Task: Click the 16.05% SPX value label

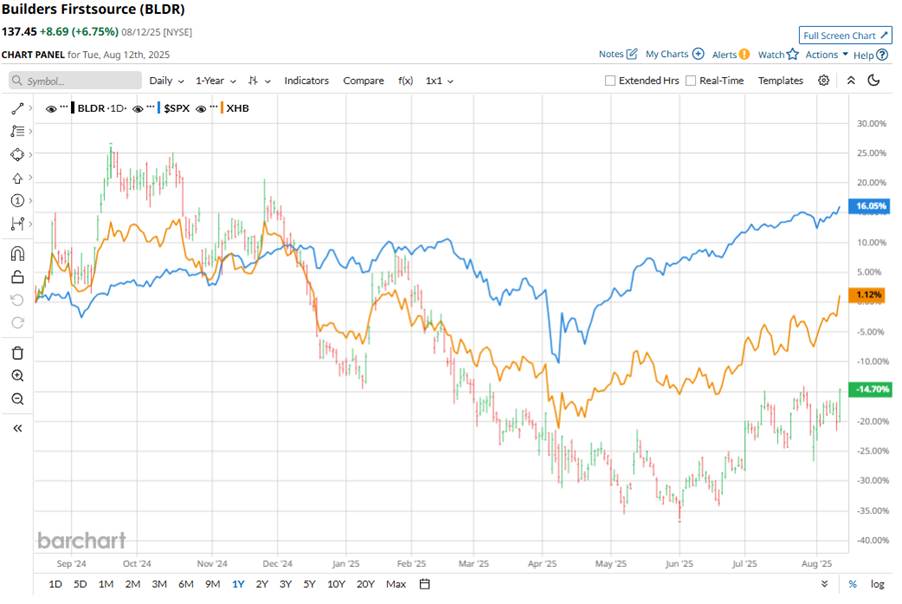Action: [869, 206]
